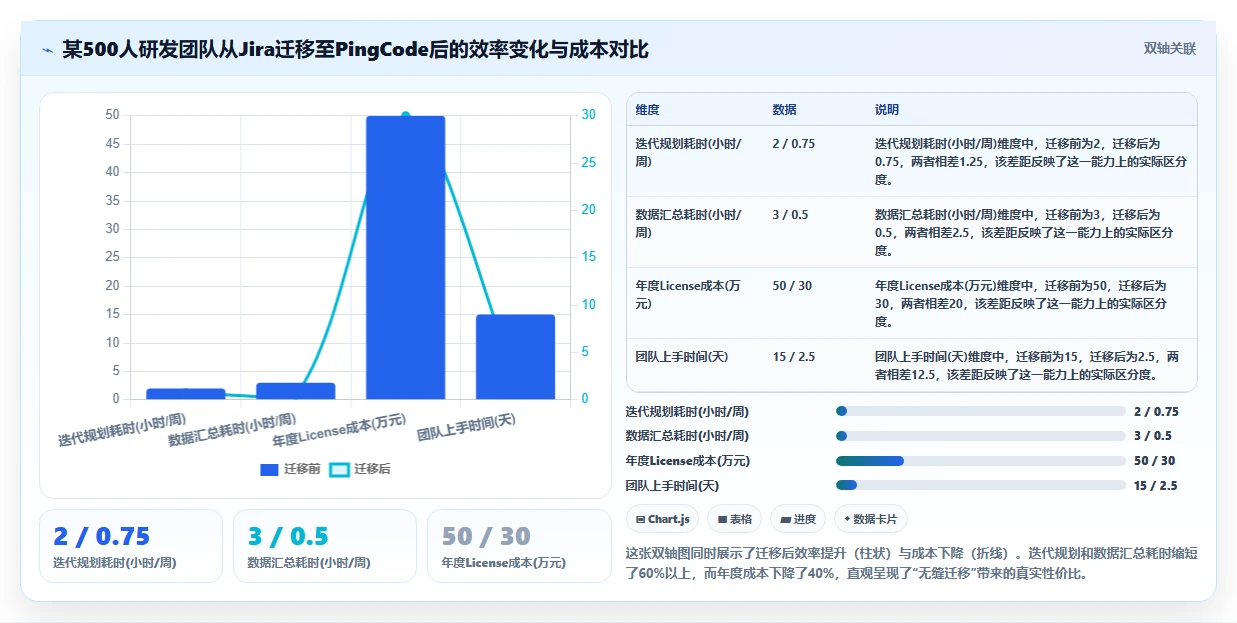This screenshot has height=623, width=1237.
Task: Click the 维度 table column header
Action: [647, 110]
